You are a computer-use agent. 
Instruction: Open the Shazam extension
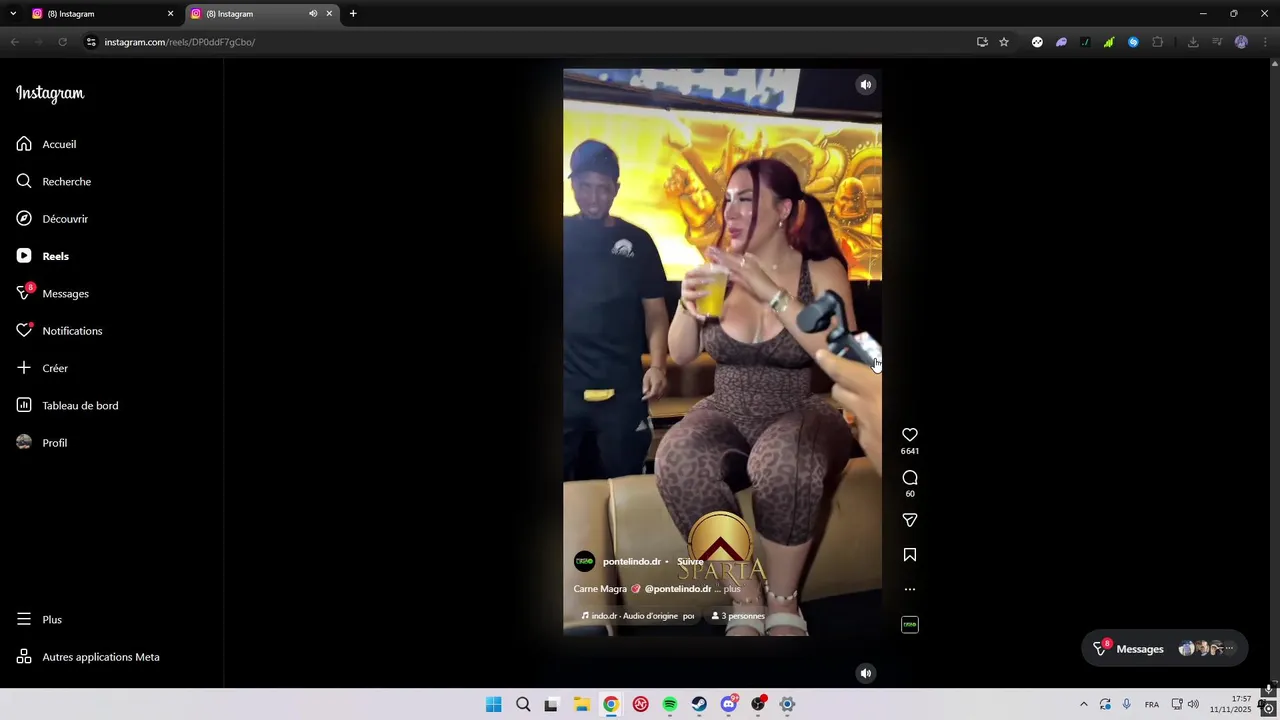pyautogui.click(x=1133, y=42)
